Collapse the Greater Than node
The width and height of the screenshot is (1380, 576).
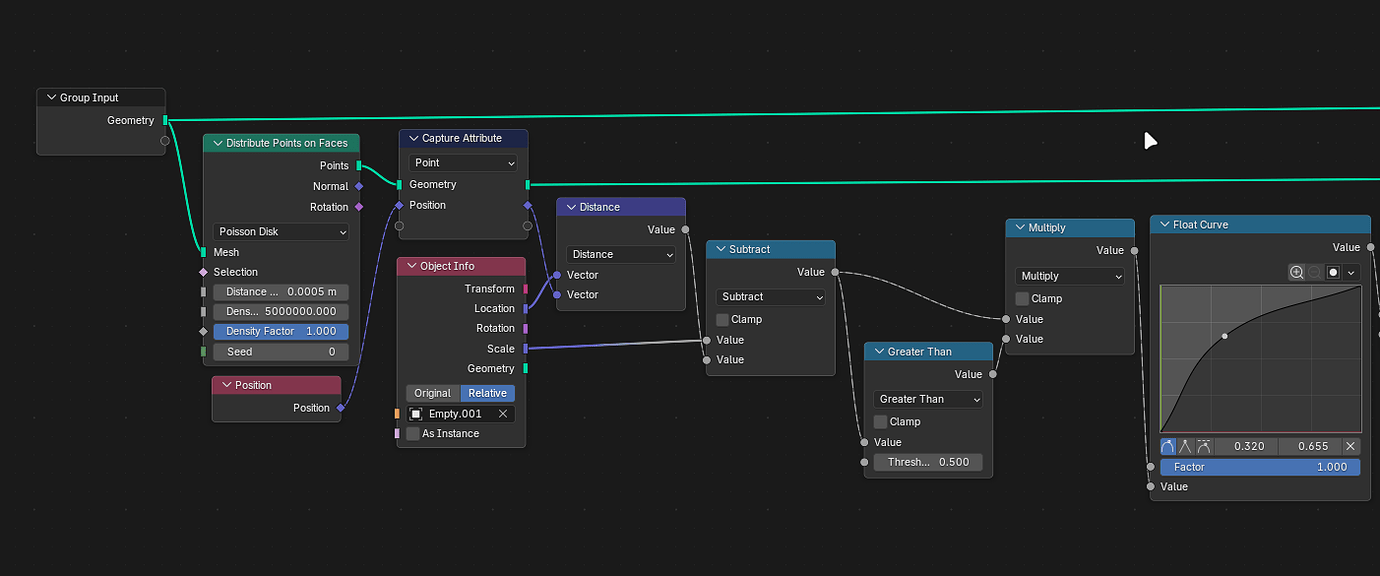pos(877,352)
